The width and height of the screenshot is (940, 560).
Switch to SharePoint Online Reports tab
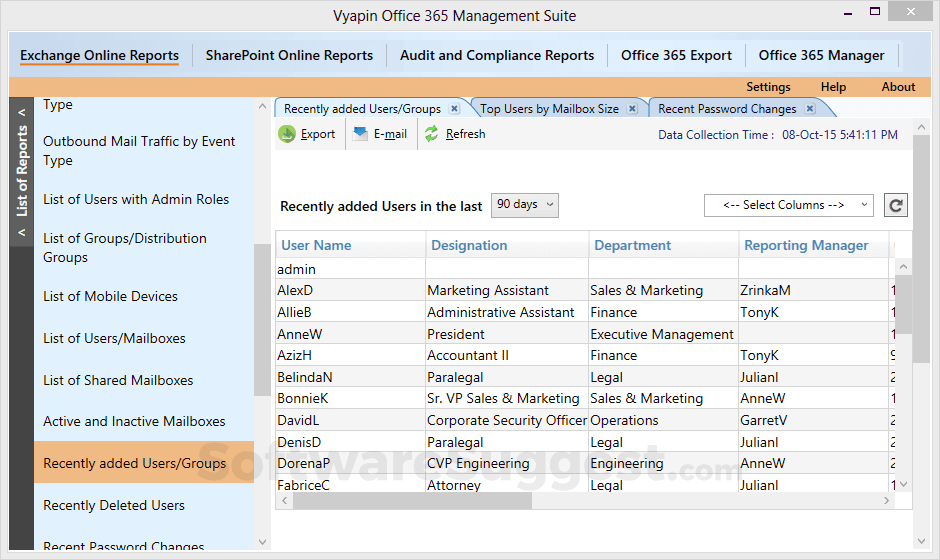click(x=289, y=56)
